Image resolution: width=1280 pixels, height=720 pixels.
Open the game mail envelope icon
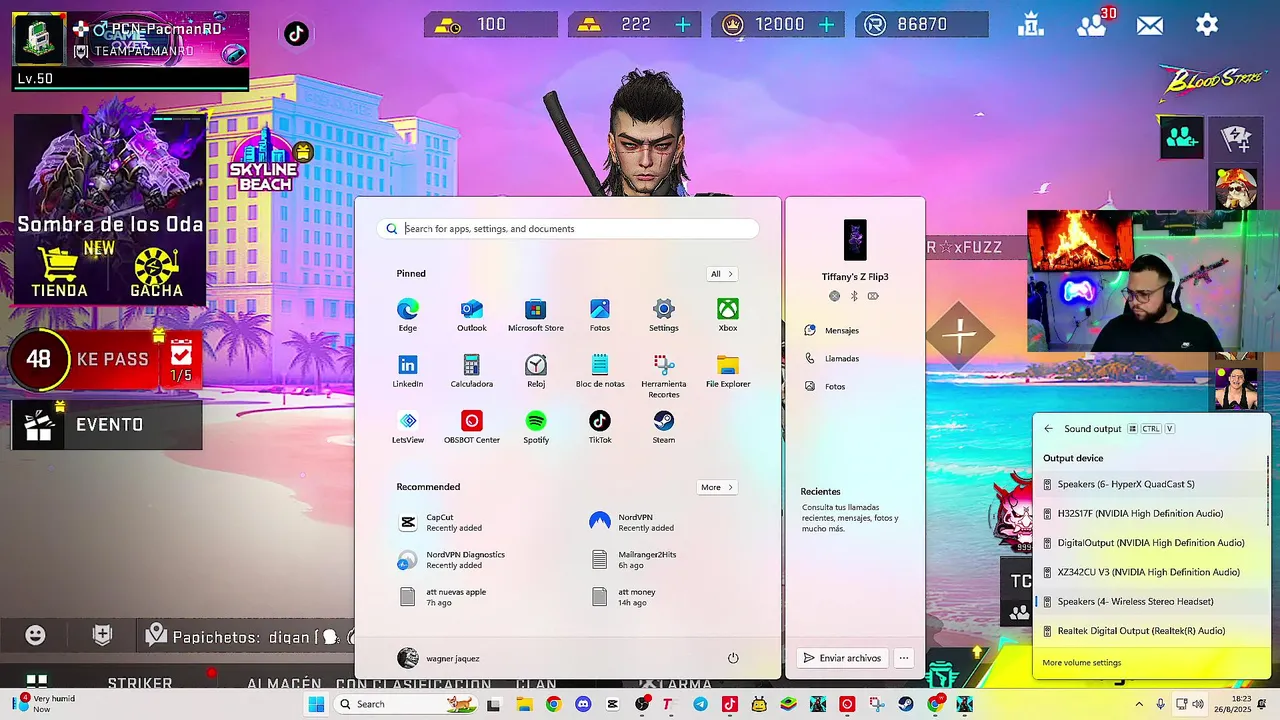[x=1150, y=25]
